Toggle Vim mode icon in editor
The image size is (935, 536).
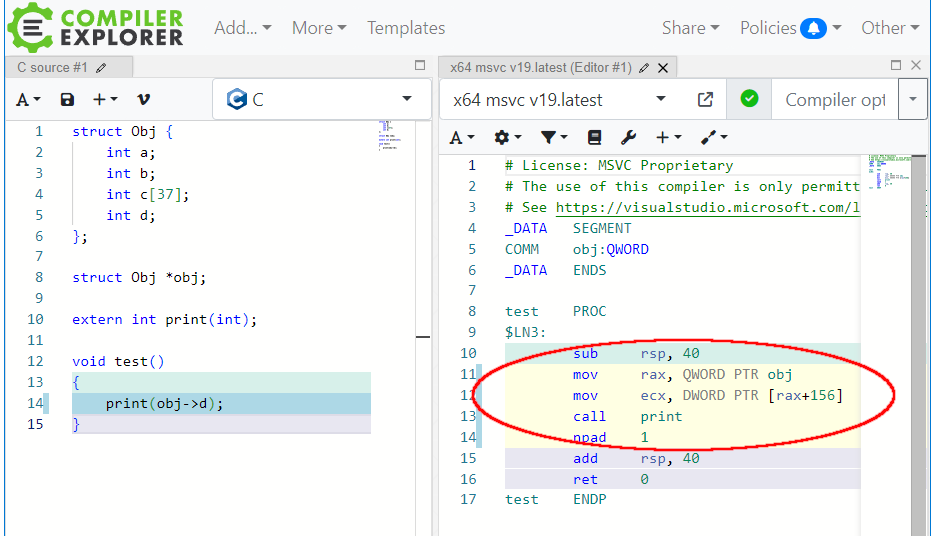[x=143, y=100]
